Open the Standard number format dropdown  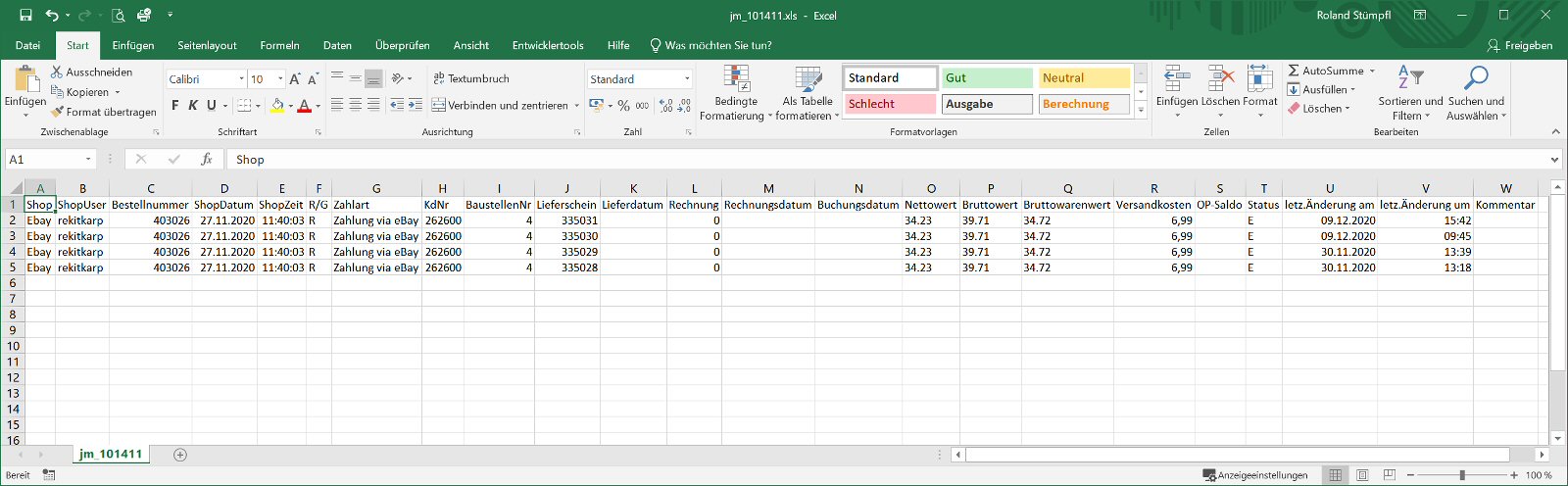(687, 78)
